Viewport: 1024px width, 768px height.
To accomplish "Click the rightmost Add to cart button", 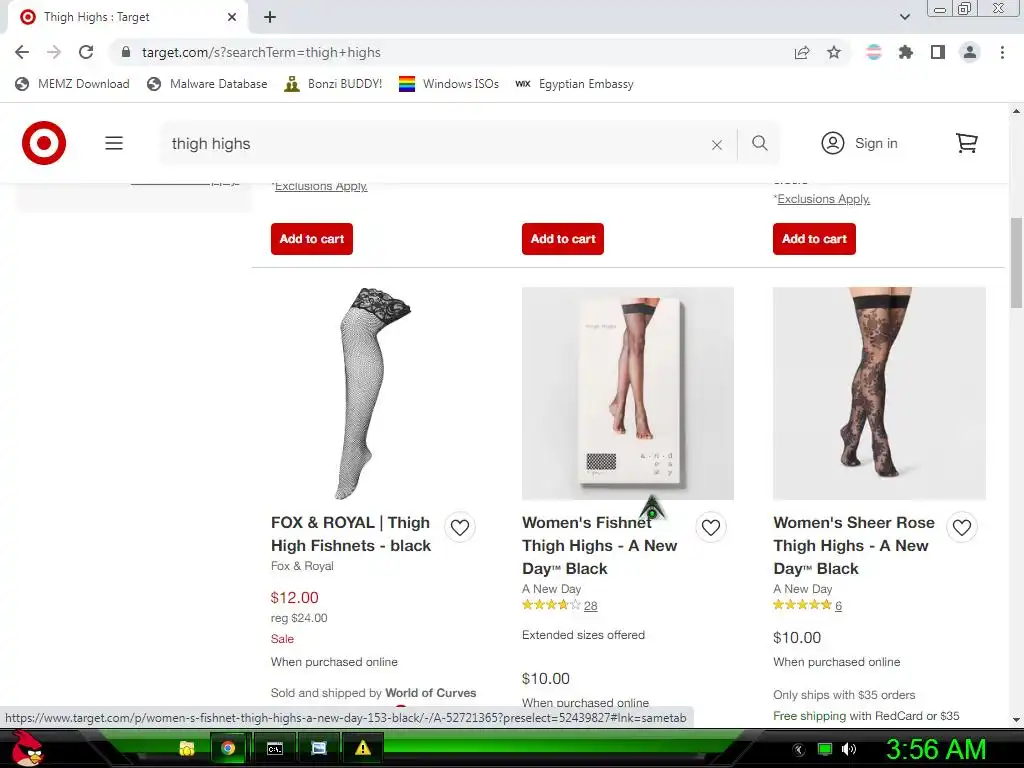I will [x=814, y=239].
